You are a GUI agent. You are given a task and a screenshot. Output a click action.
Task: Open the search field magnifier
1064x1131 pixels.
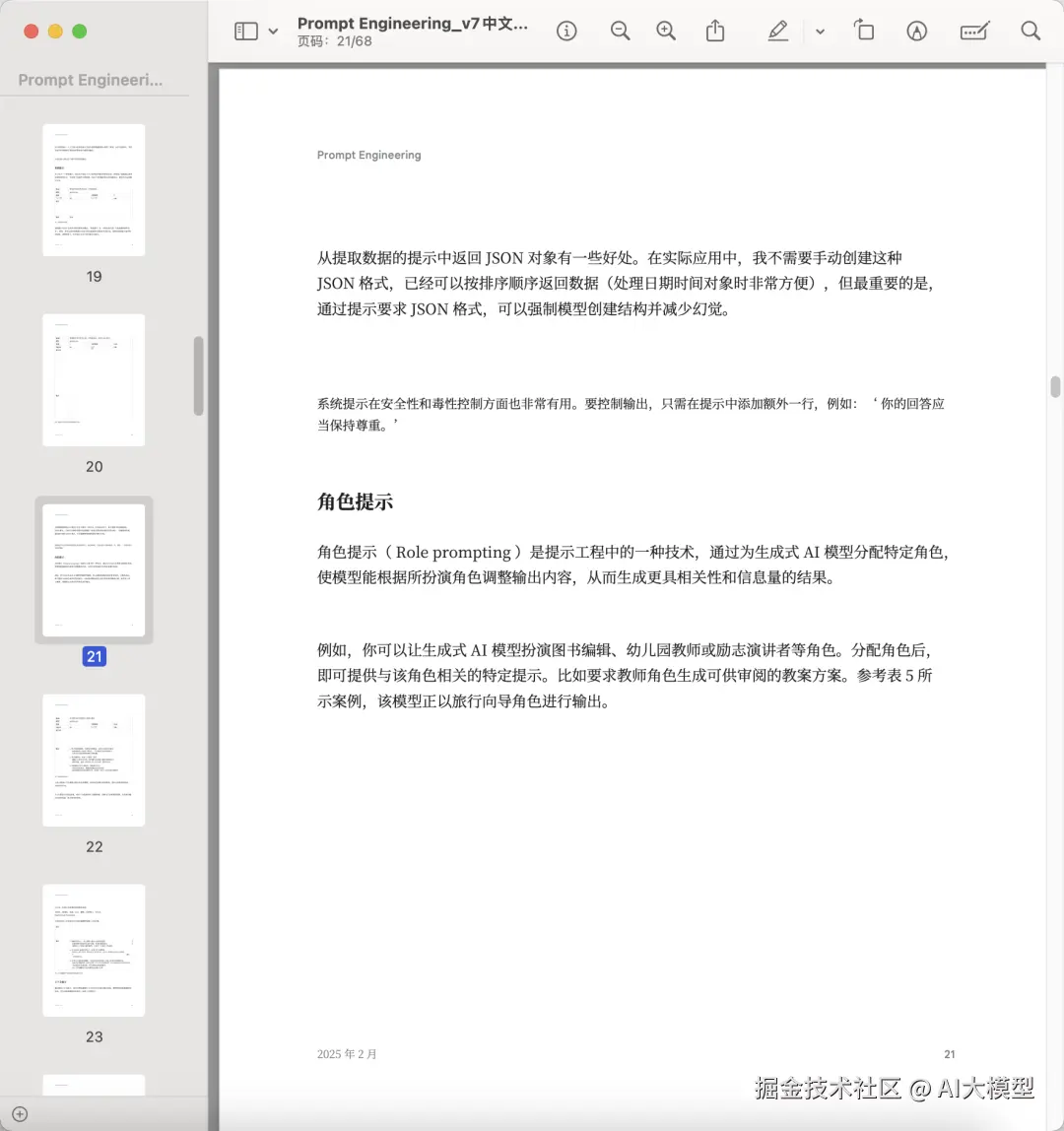1031,31
